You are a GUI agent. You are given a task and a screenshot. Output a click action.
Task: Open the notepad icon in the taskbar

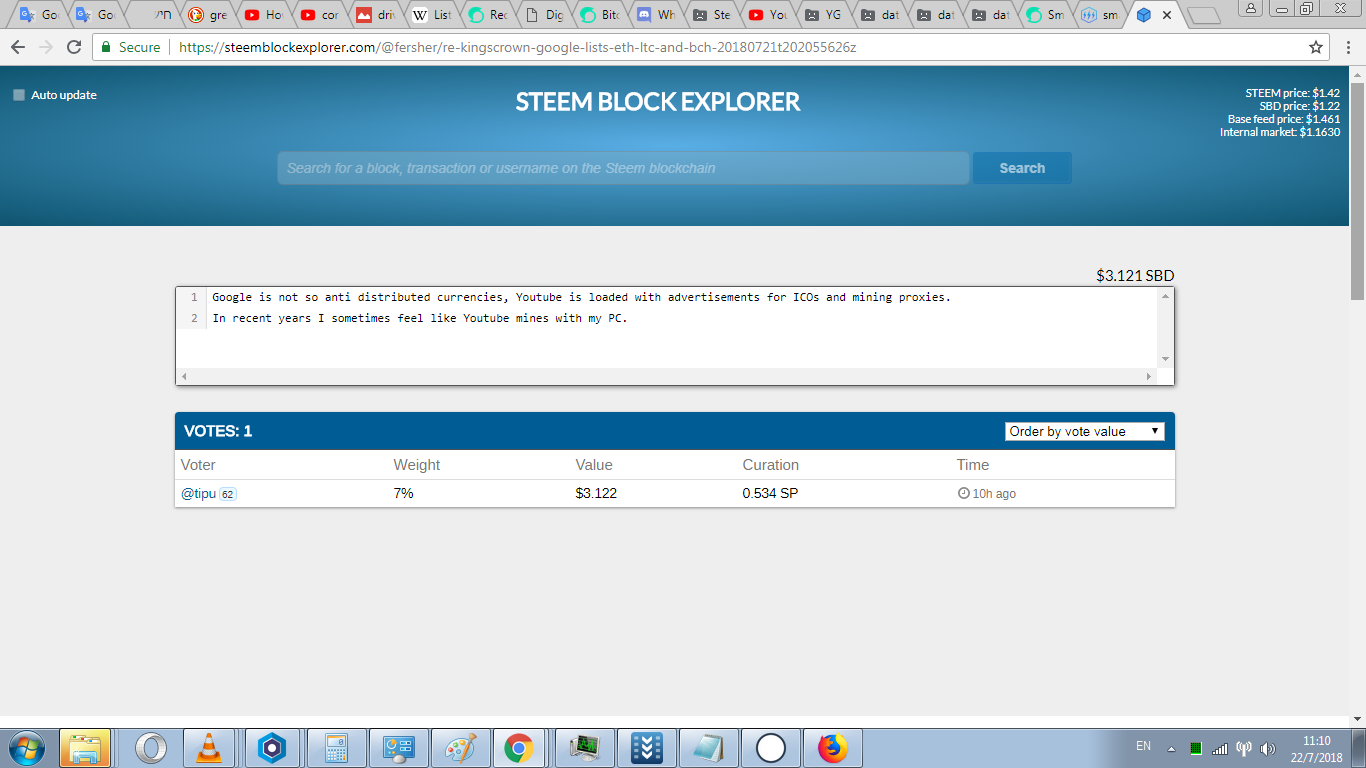[x=709, y=748]
